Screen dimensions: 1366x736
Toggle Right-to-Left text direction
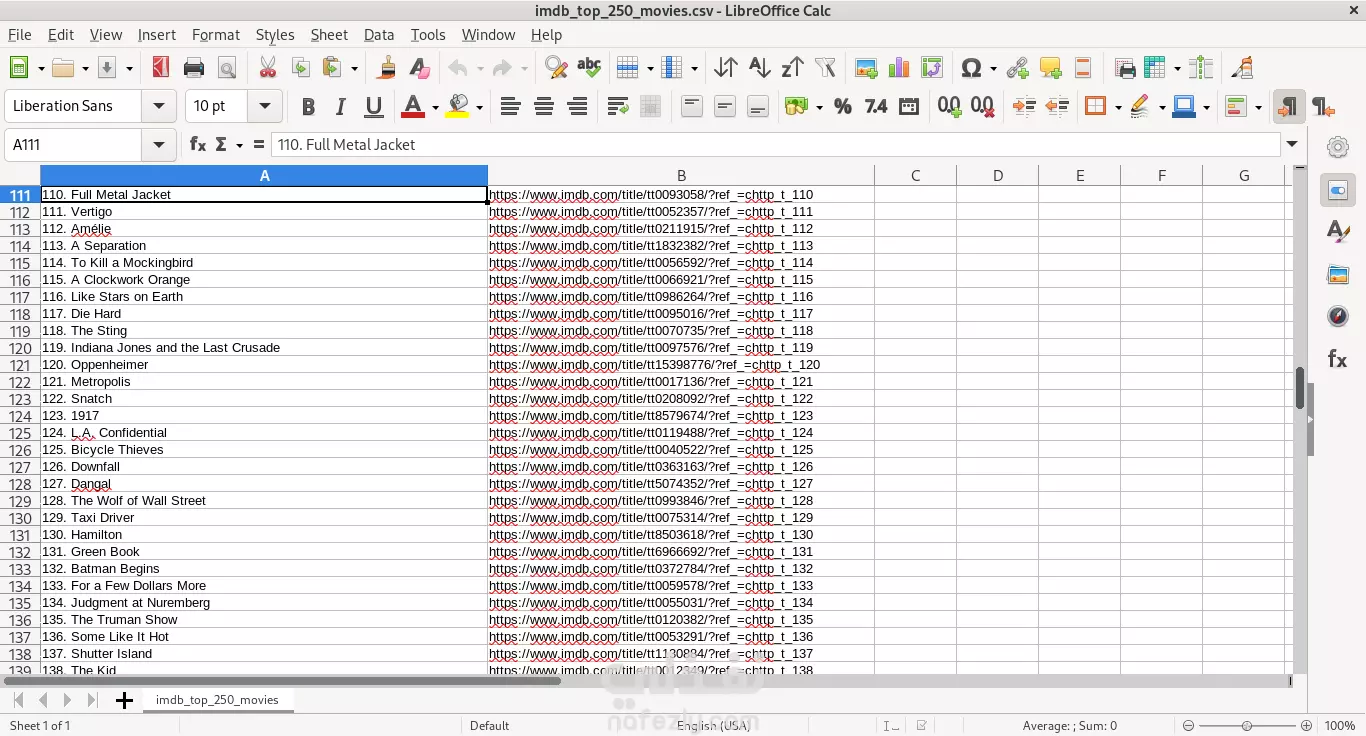tap(1322, 106)
